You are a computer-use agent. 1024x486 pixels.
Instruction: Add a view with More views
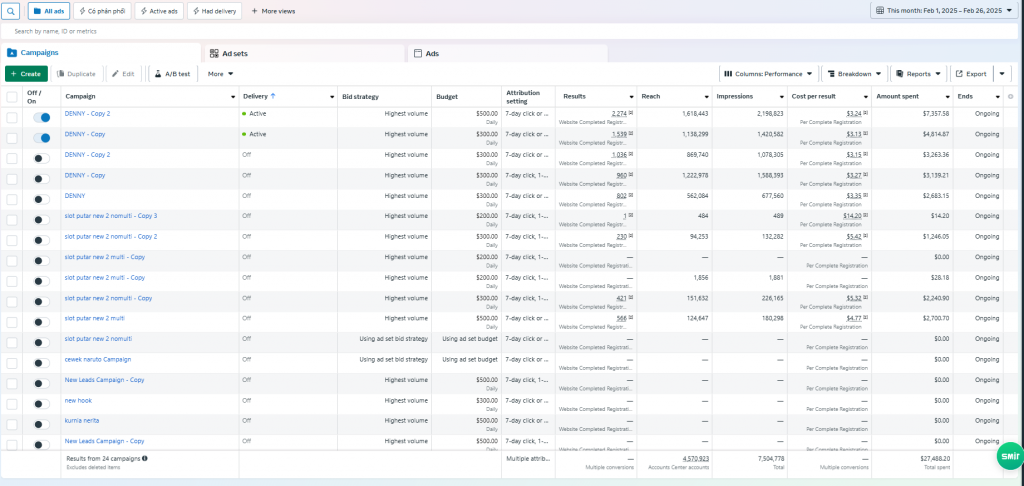coord(273,11)
